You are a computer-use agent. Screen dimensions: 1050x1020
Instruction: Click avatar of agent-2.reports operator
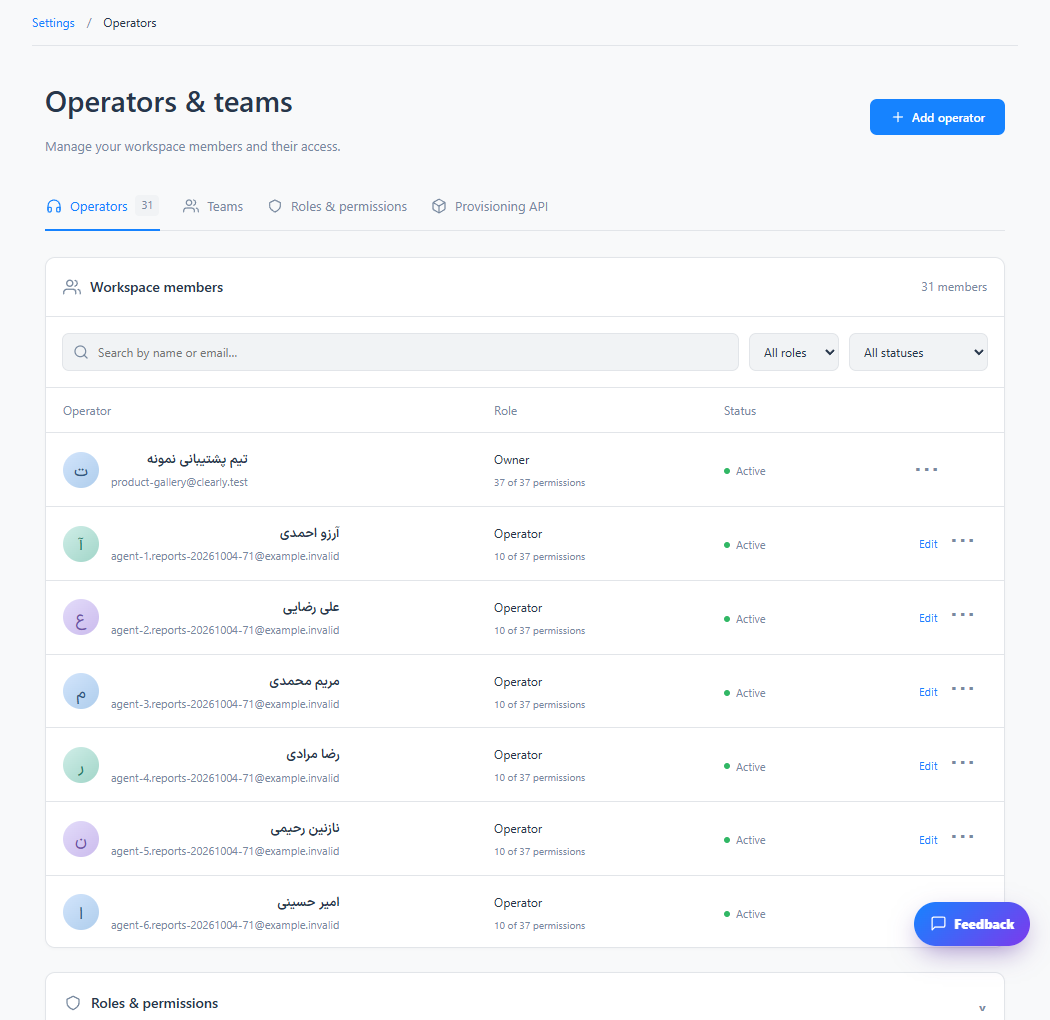(81, 617)
